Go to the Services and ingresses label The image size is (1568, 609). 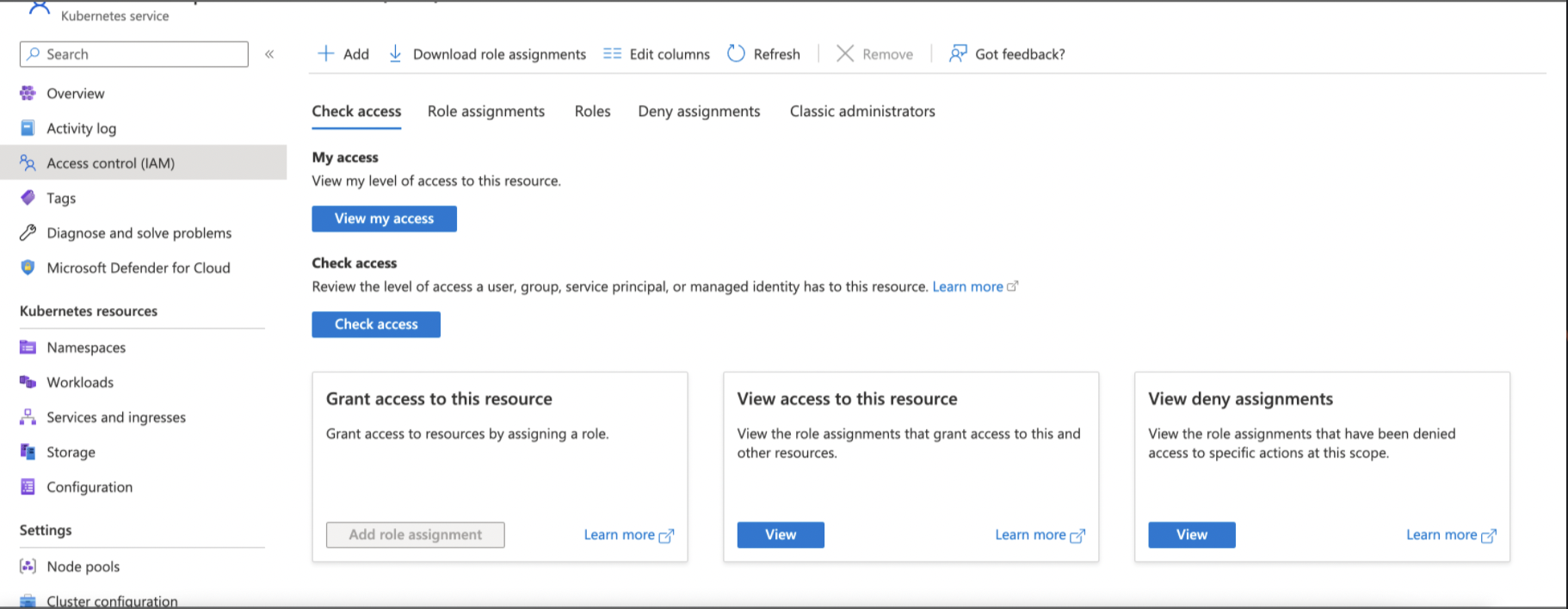click(116, 417)
